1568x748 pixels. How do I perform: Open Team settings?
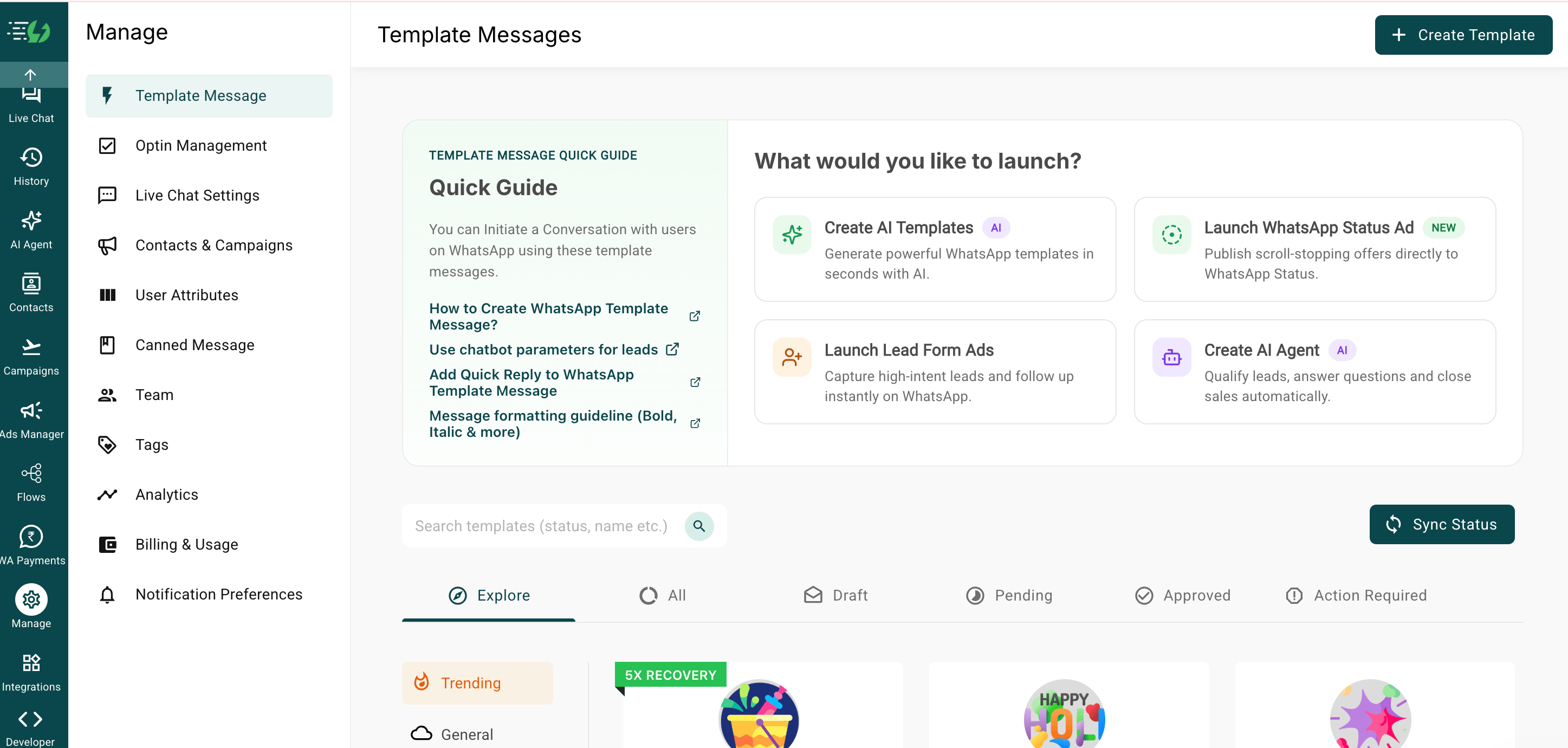pyautogui.click(x=209, y=395)
